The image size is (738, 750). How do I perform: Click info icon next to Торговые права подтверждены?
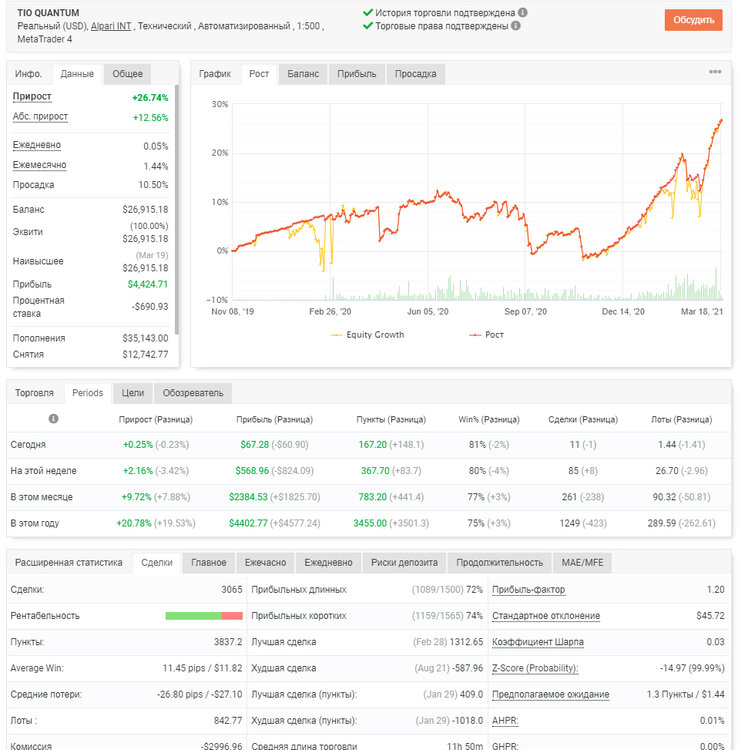pyautogui.click(x=516, y=25)
